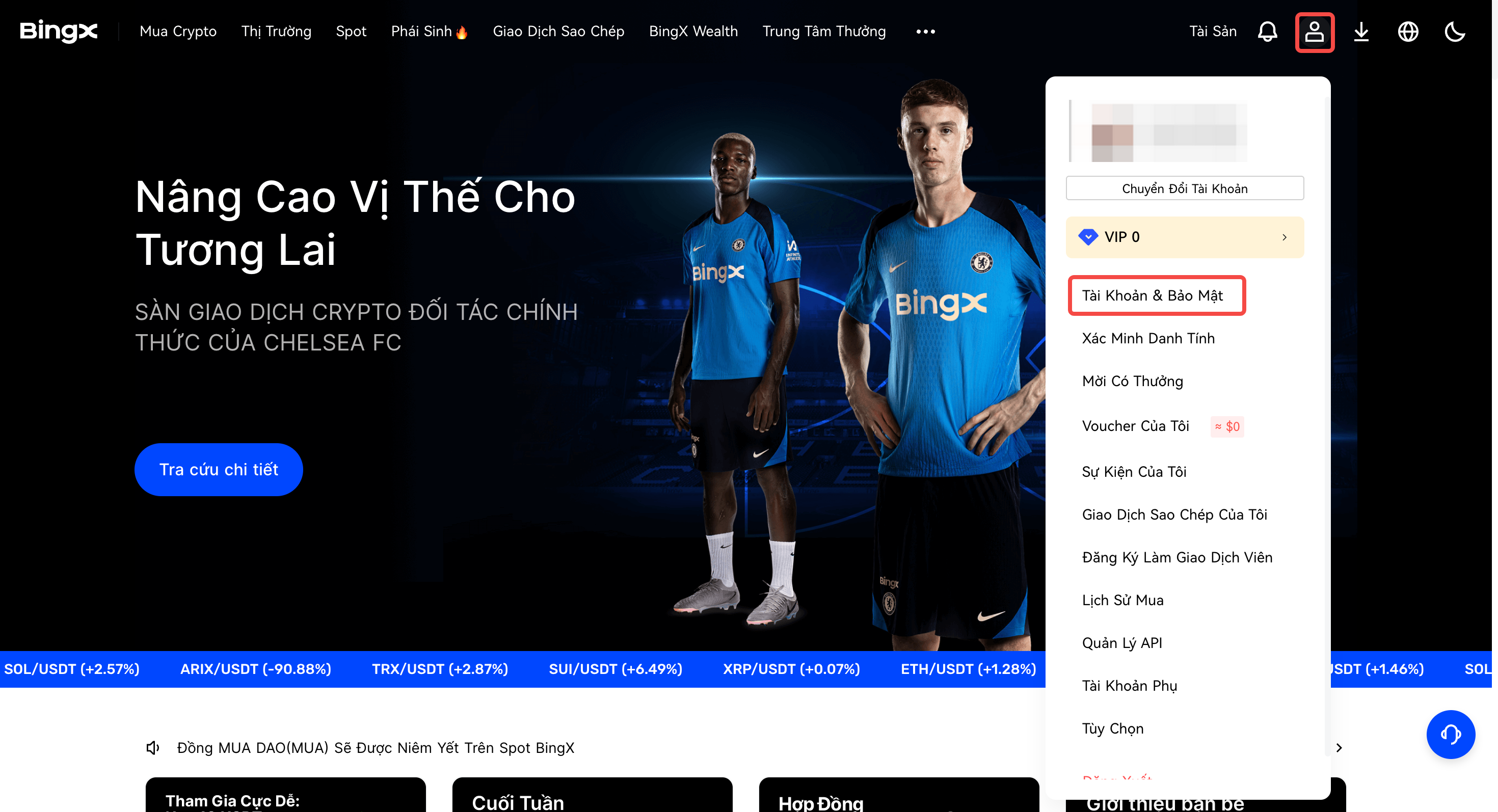Click the MUA DAO listing announcement

(x=375, y=747)
